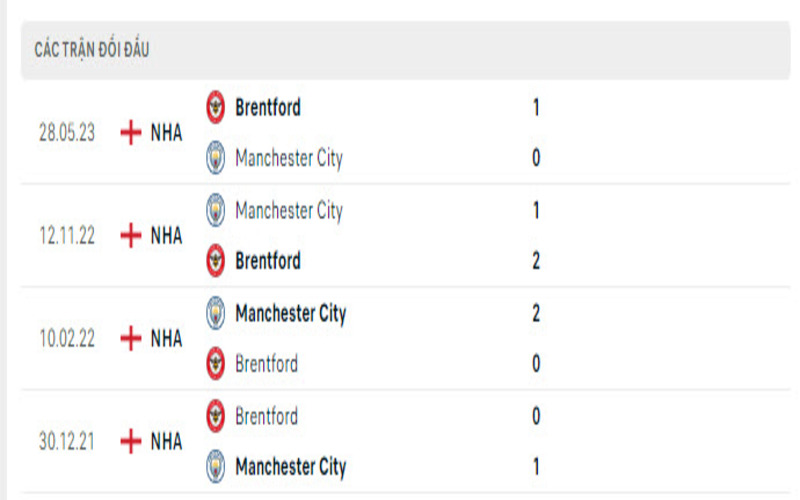Click Brentford crest in 12.11.22 match
The height and width of the screenshot is (500, 800).
point(216,261)
